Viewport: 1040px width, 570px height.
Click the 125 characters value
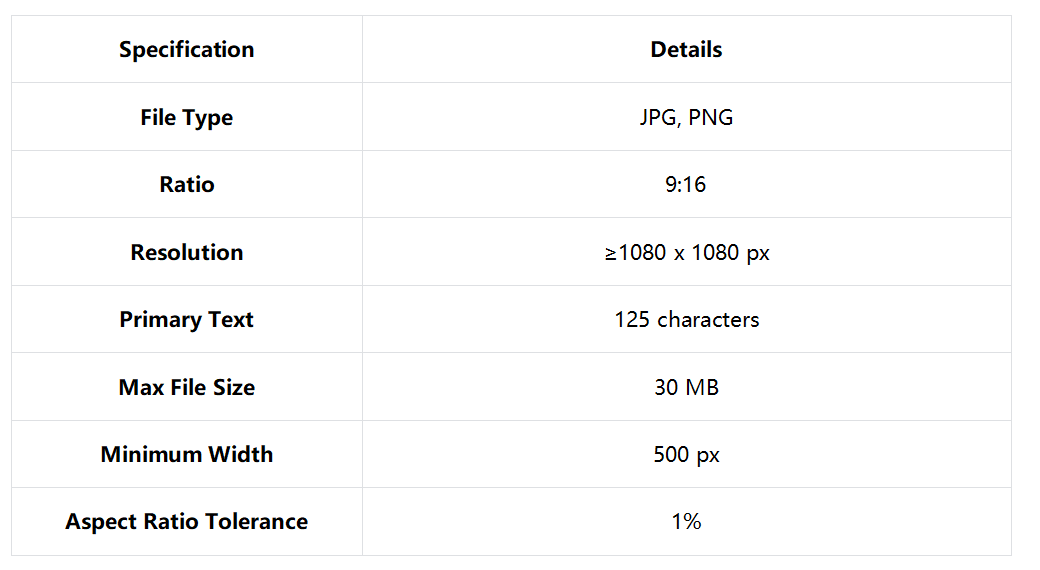tap(686, 320)
